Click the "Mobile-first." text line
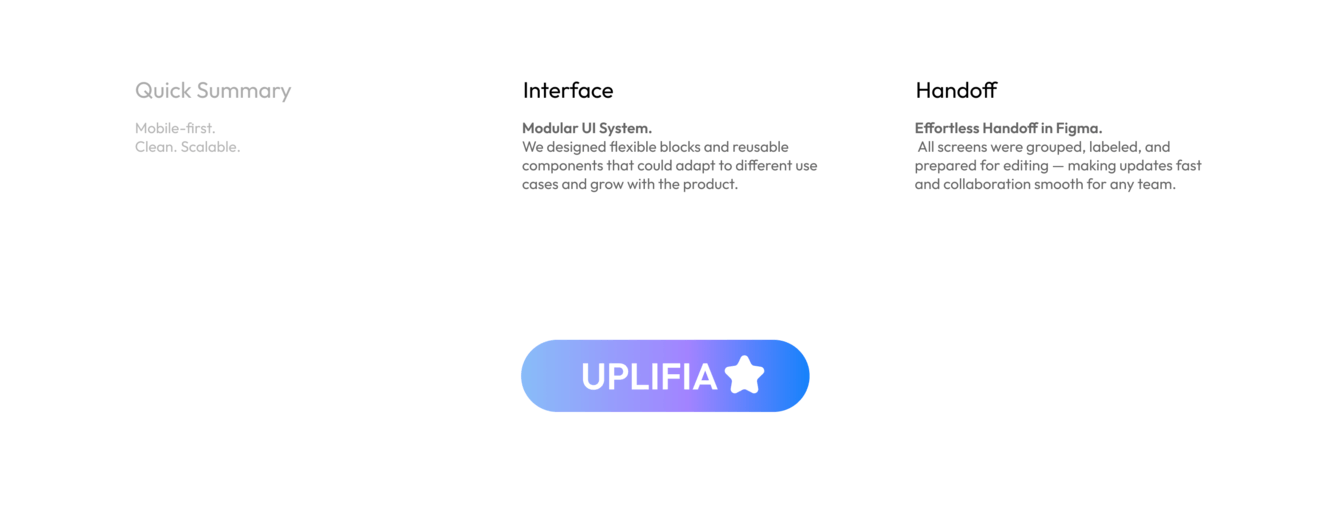Viewport: 1340px width, 526px height. click(x=175, y=128)
